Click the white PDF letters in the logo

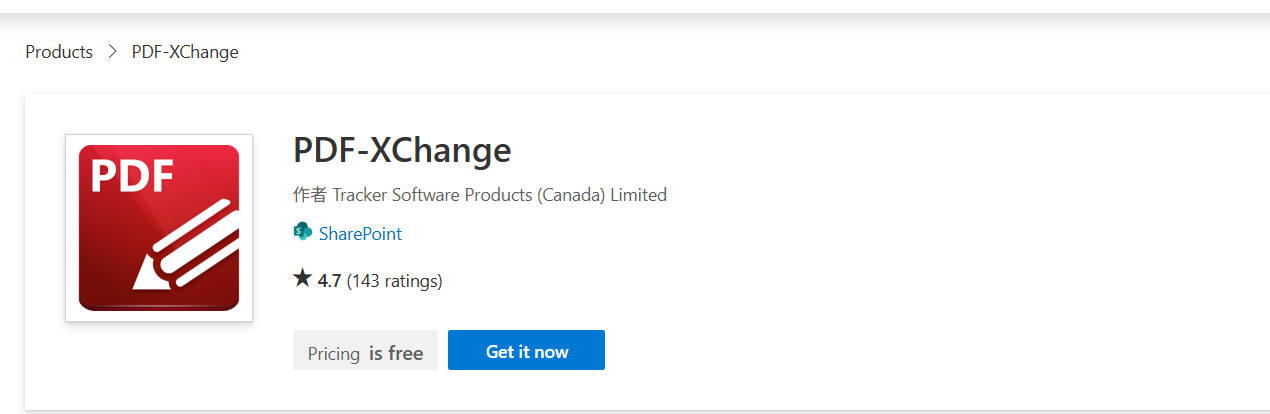[x=132, y=176]
